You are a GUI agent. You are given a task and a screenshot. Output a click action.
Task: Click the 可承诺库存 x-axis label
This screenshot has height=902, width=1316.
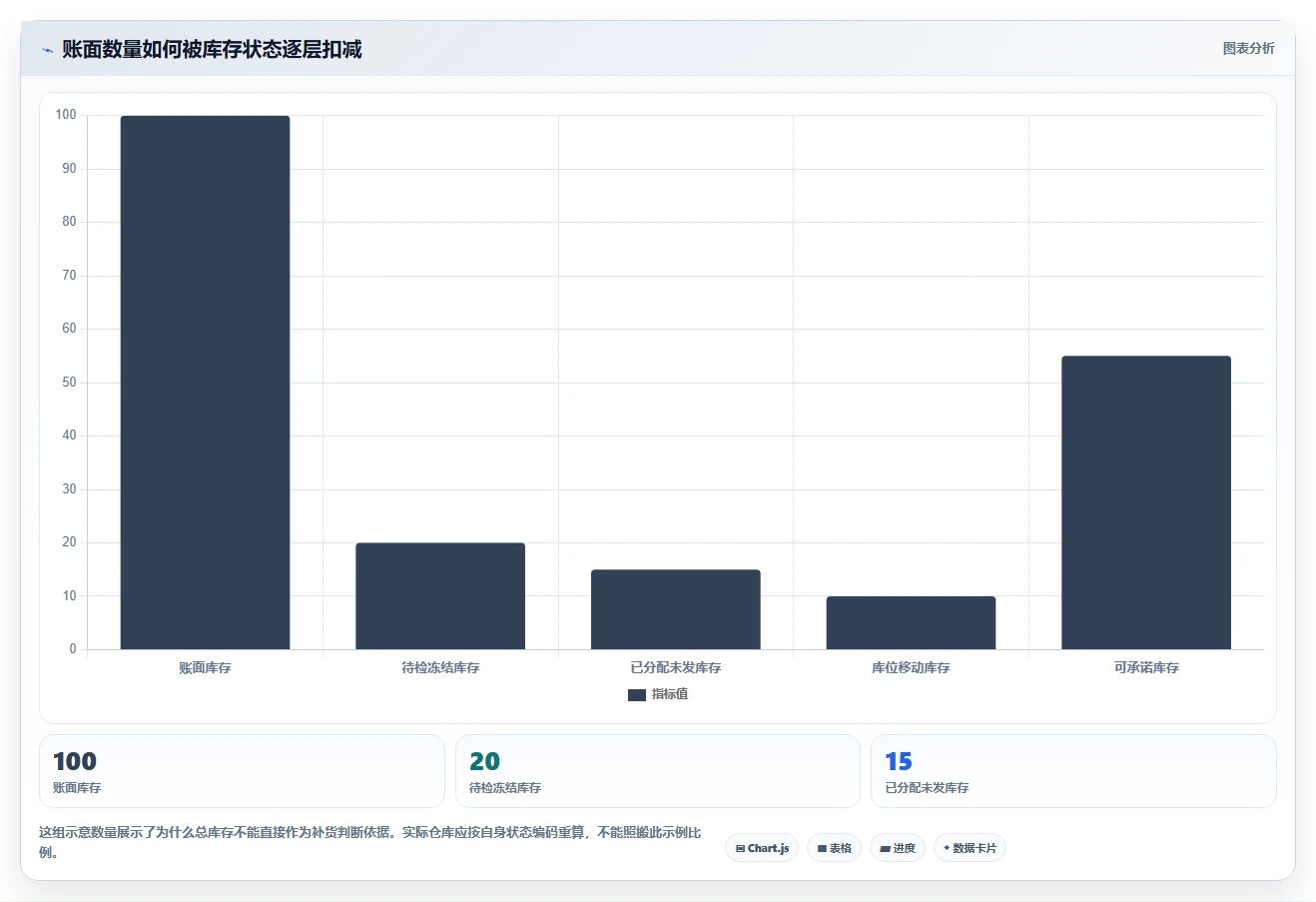point(1146,667)
